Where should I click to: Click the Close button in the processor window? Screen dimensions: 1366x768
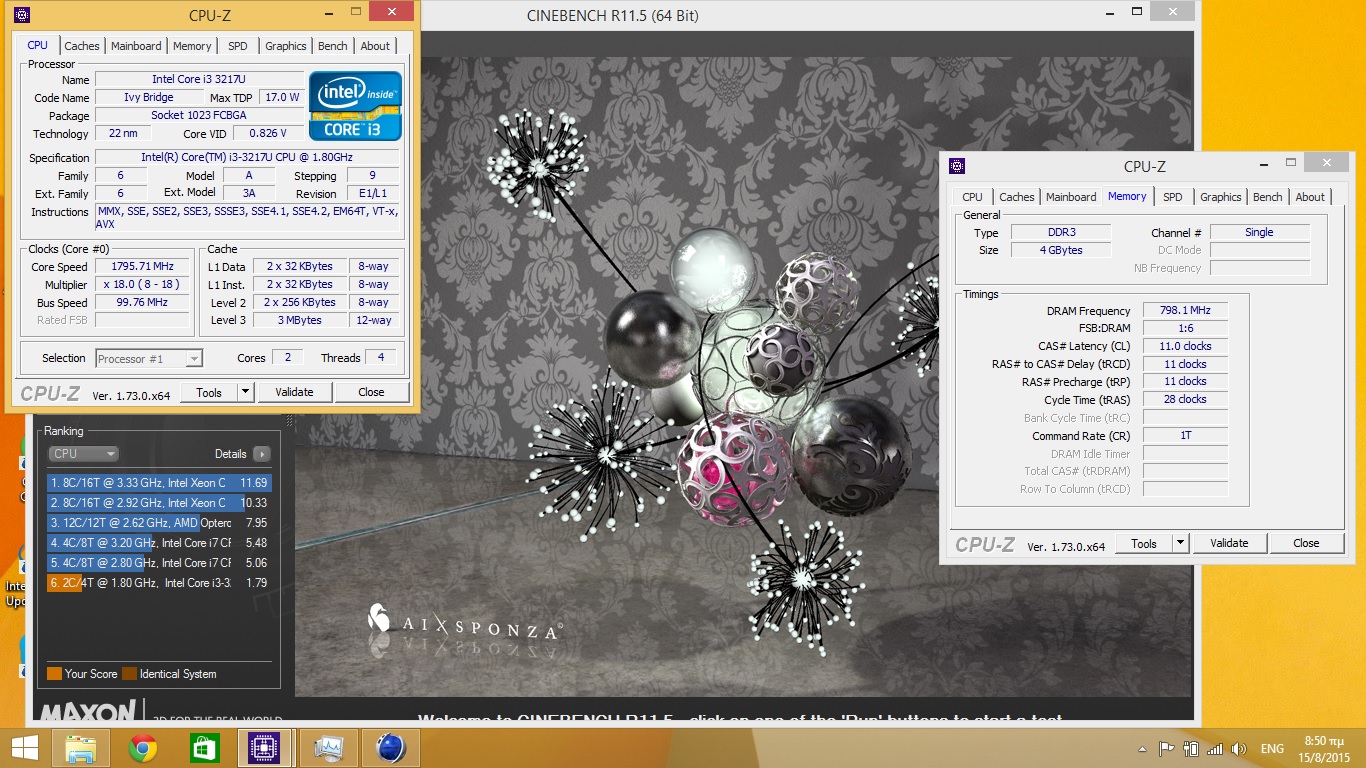tap(371, 393)
